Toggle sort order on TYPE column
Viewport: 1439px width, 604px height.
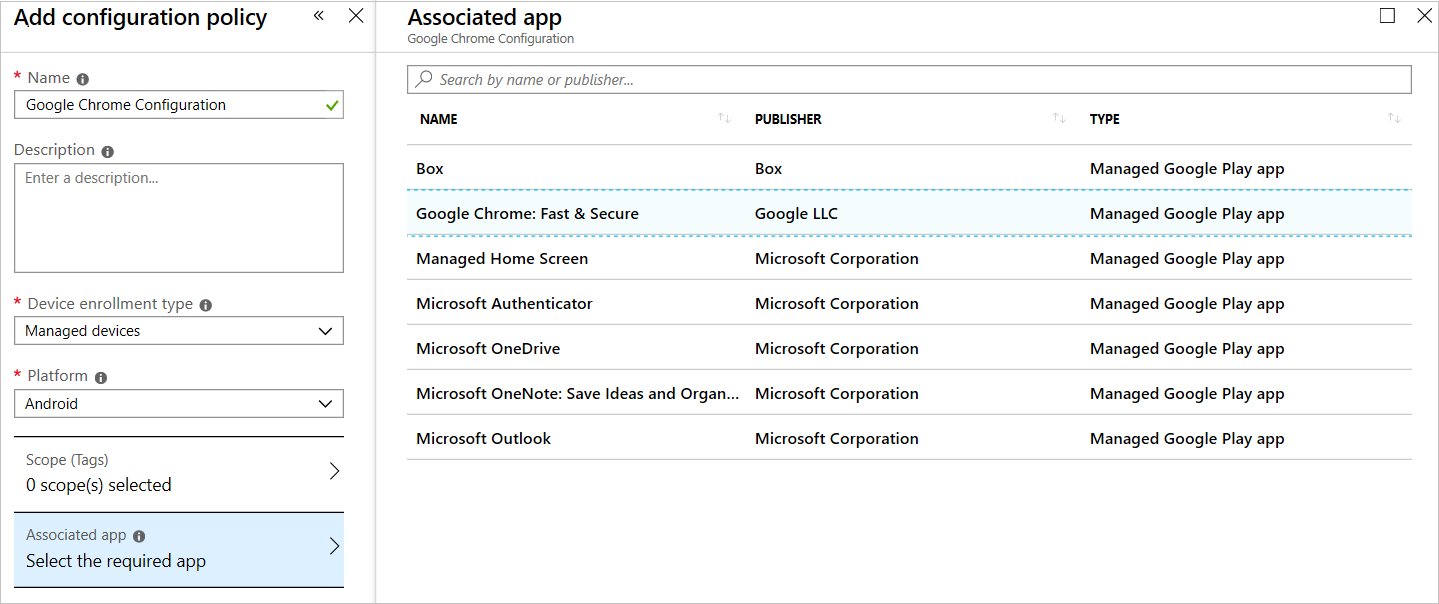click(x=1393, y=118)
